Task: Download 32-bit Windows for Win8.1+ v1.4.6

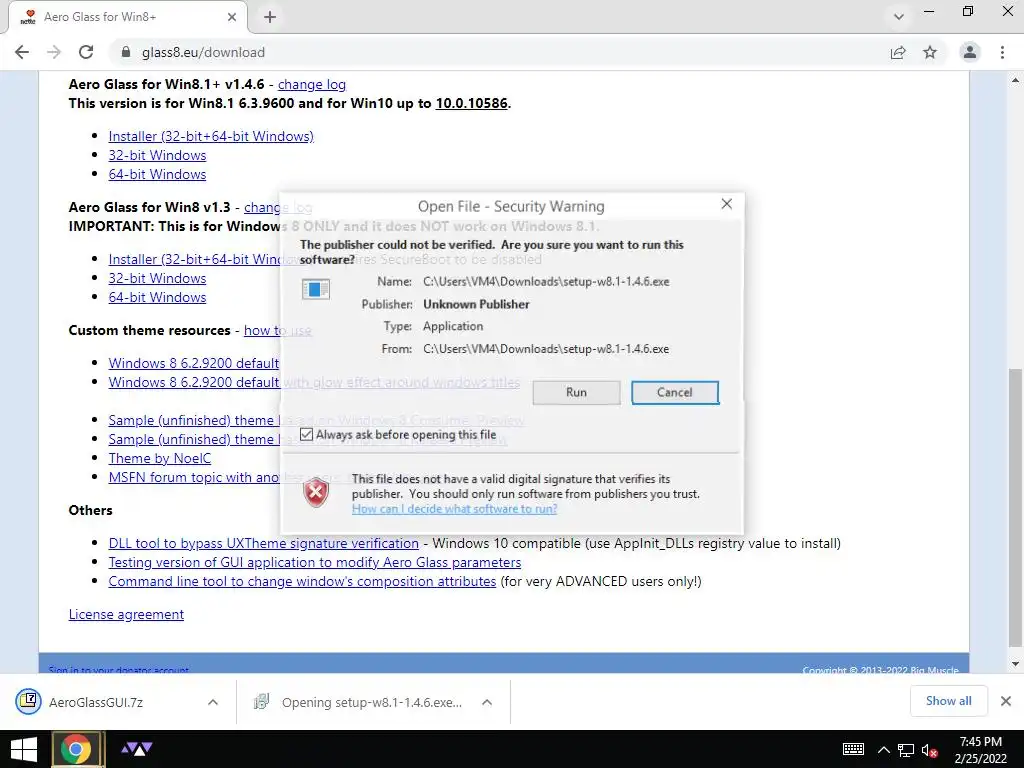Action: (157, 155)
